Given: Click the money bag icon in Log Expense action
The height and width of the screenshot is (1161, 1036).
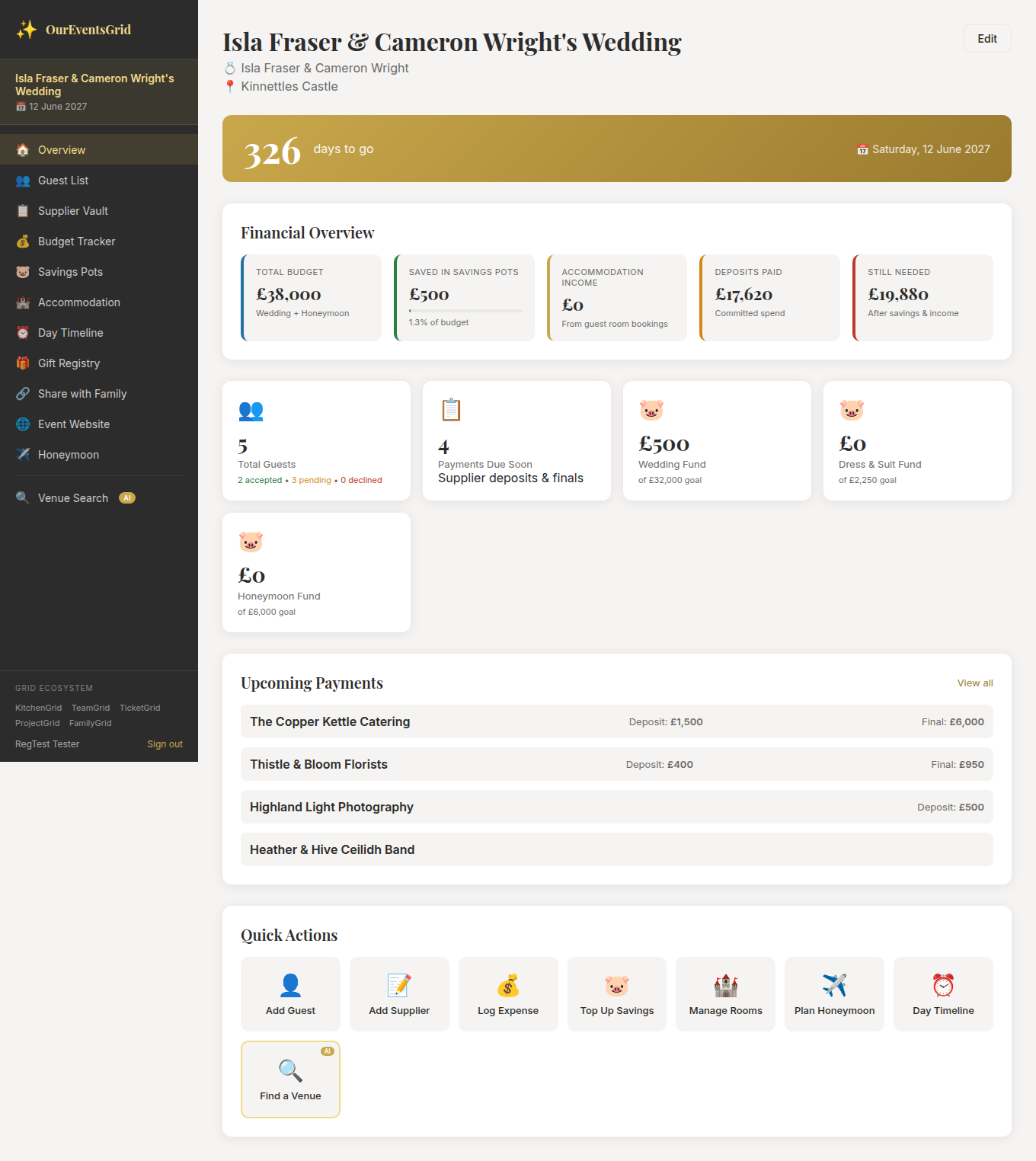Looking at the screenshot, I should (x=508, y=985).
